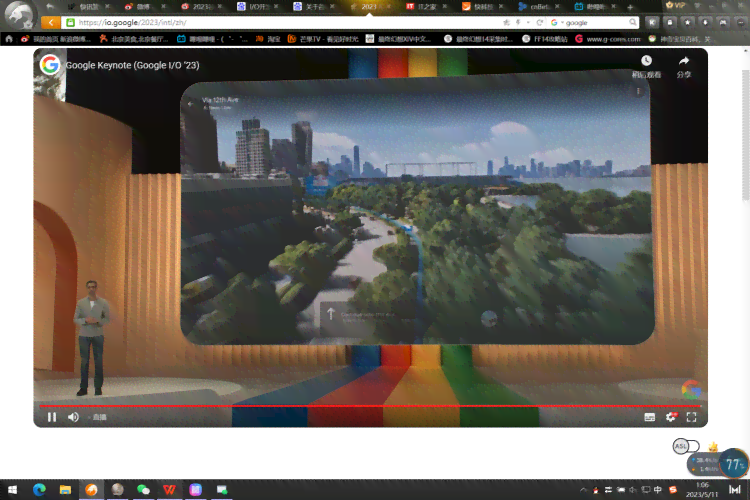750x500 pixels.
Task: Mute the video with the speaker icon
Action: 73,417
